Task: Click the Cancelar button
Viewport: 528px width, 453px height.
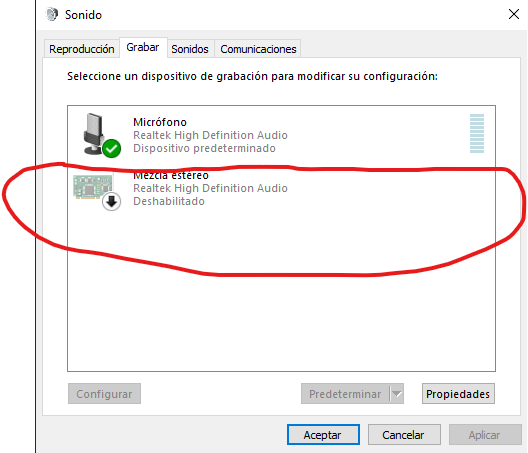Action: [x=404, y=434]
